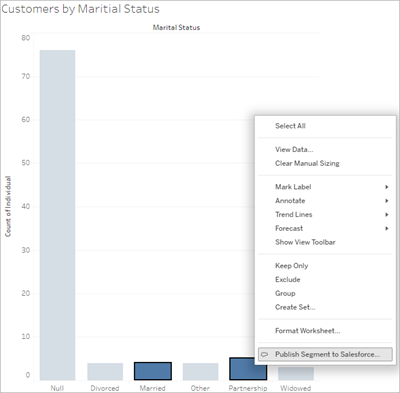Click the Partnership axis label
Screen dimensions: 400x393
pos(248,388)
